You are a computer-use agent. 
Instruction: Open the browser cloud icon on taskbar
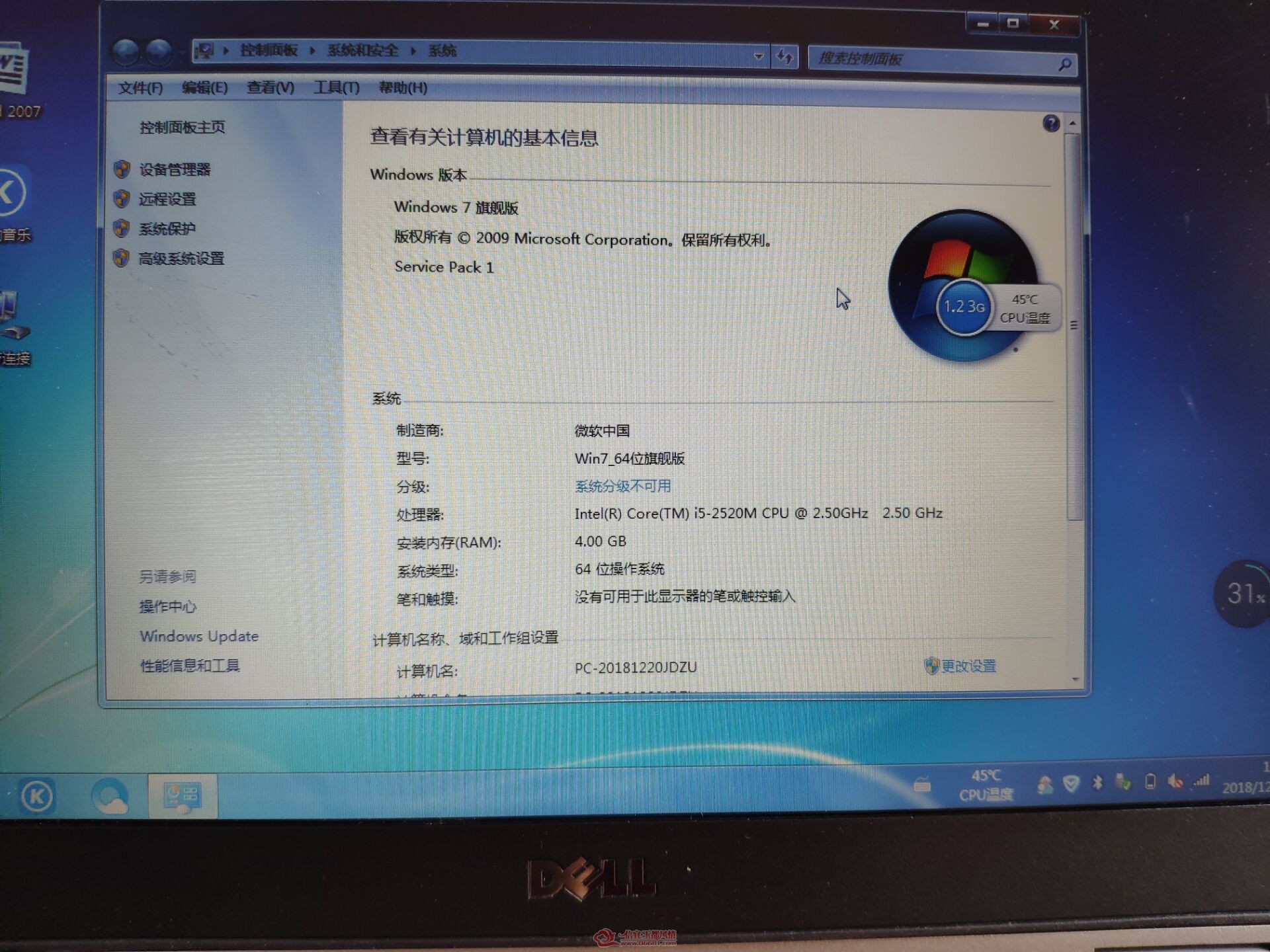[x=110, y=796]
